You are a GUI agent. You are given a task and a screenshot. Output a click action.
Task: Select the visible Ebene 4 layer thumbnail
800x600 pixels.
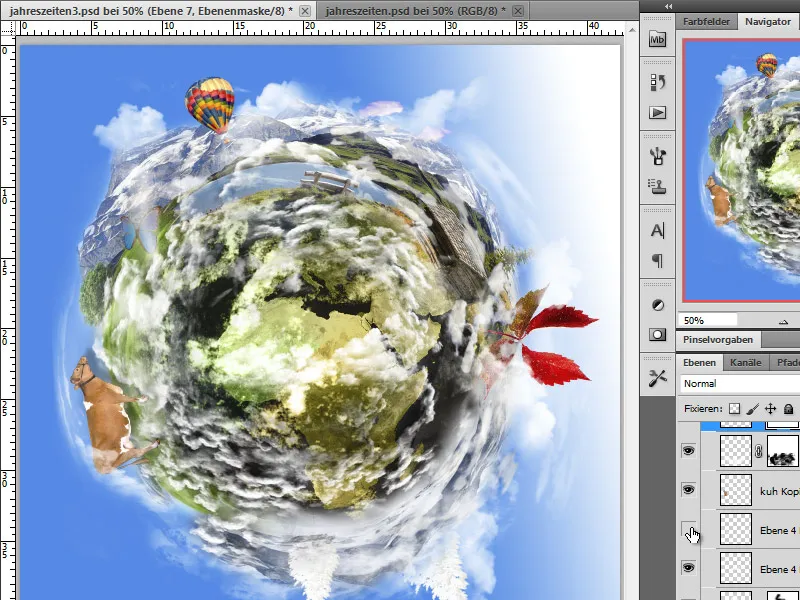(x=736, y=568)
